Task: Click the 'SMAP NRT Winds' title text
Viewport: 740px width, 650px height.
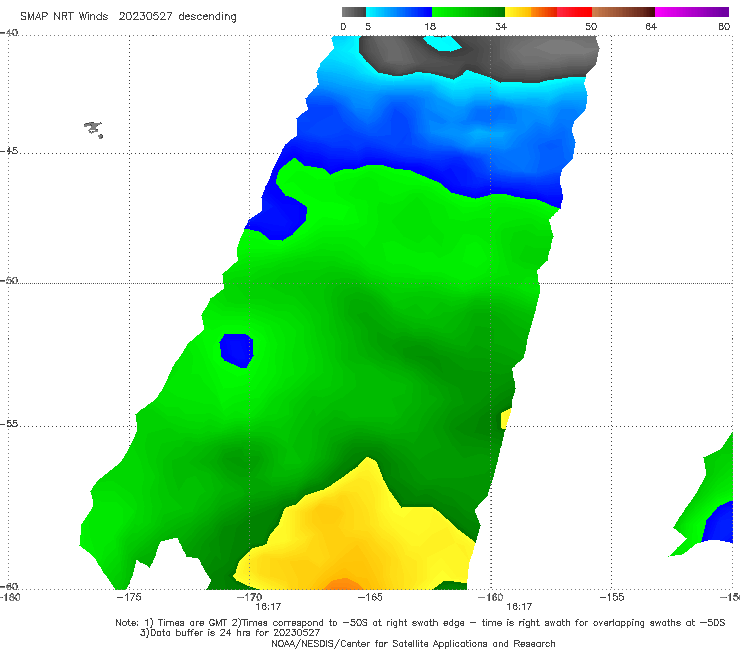Action: [64, 17]
